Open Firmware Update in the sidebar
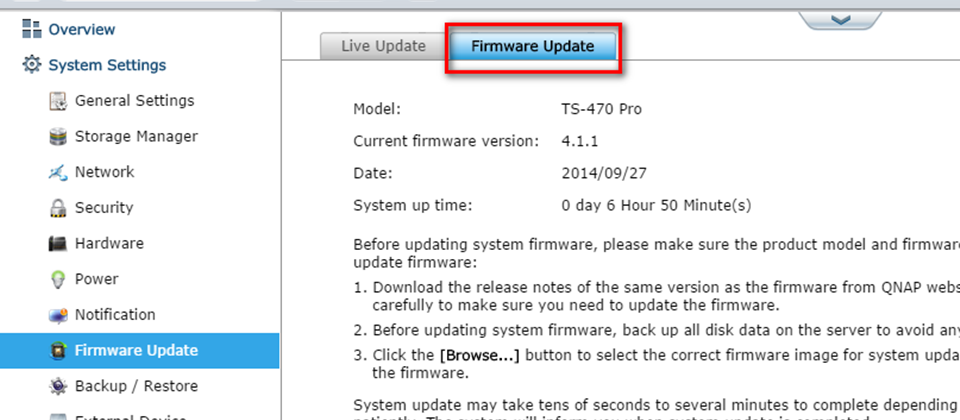 coord(140,351)
